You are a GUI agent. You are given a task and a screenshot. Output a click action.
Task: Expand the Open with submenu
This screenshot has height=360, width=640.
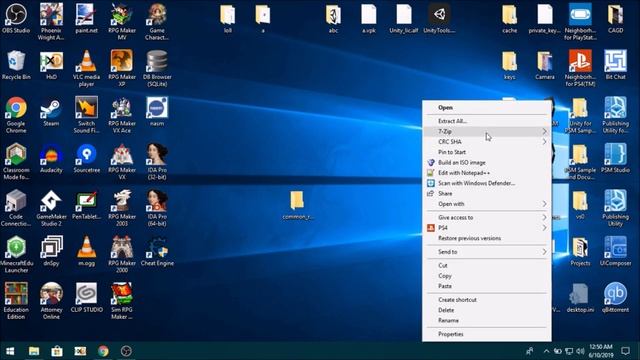(x=487, y=204)
